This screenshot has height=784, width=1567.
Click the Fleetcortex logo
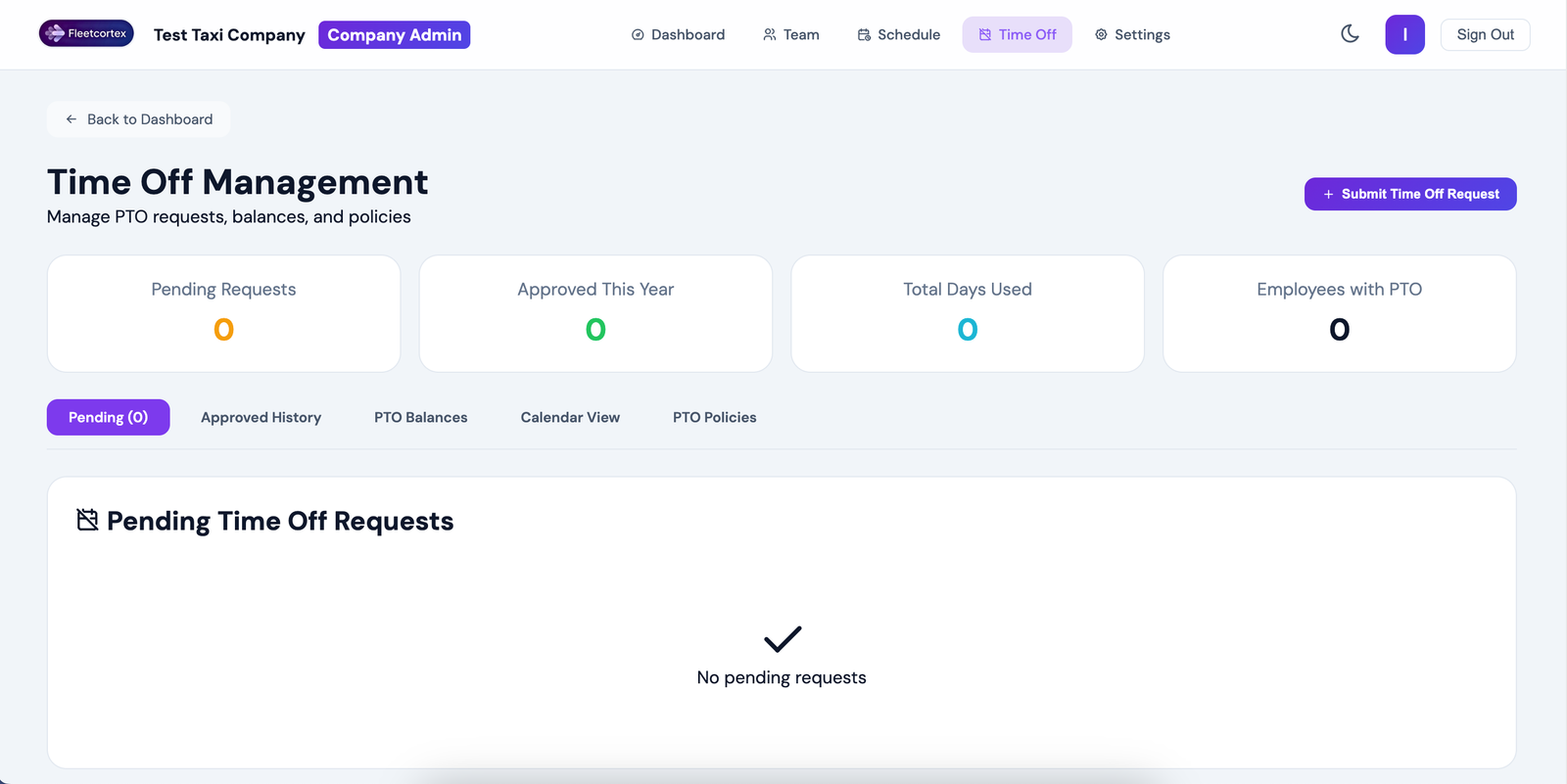(x=86, y=33)
